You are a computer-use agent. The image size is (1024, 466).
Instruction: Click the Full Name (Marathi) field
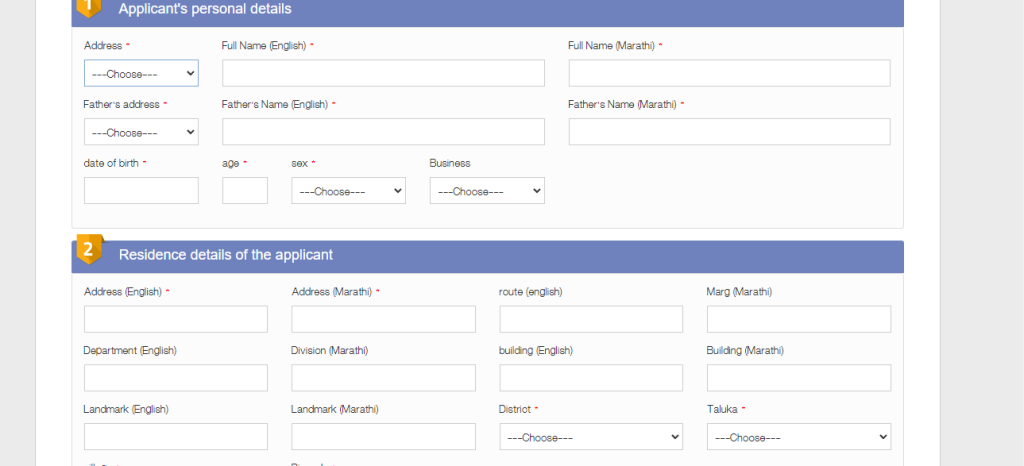pos(729,74)
